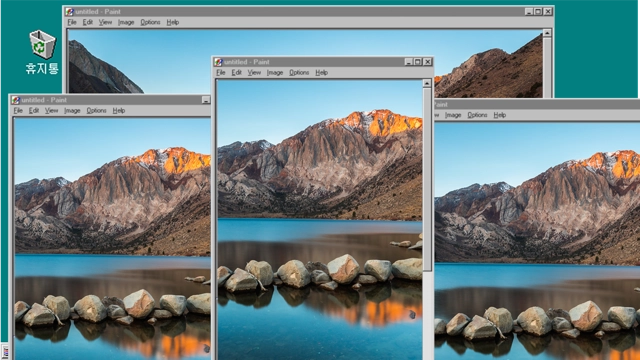
Task: Open Help menu in the left Paint window
Action: (x=119, y=110)
